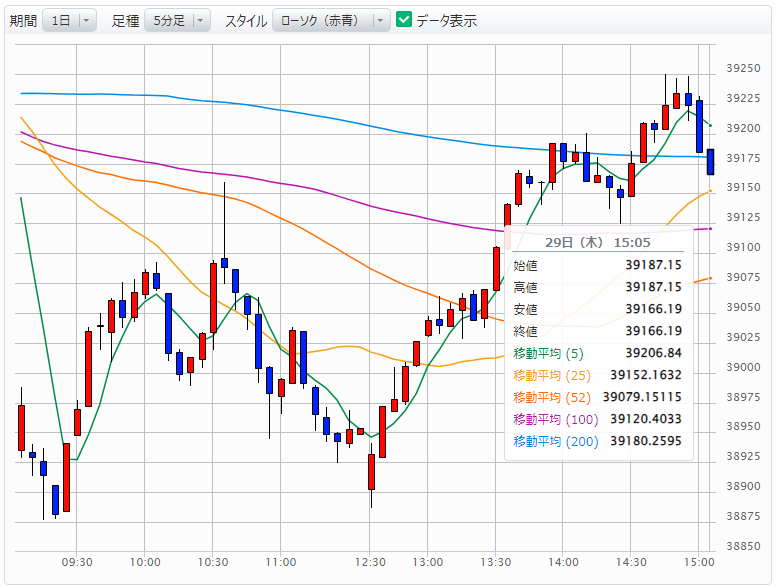
Task: Click the 12:30 time axis label
Action: (371, 562)
